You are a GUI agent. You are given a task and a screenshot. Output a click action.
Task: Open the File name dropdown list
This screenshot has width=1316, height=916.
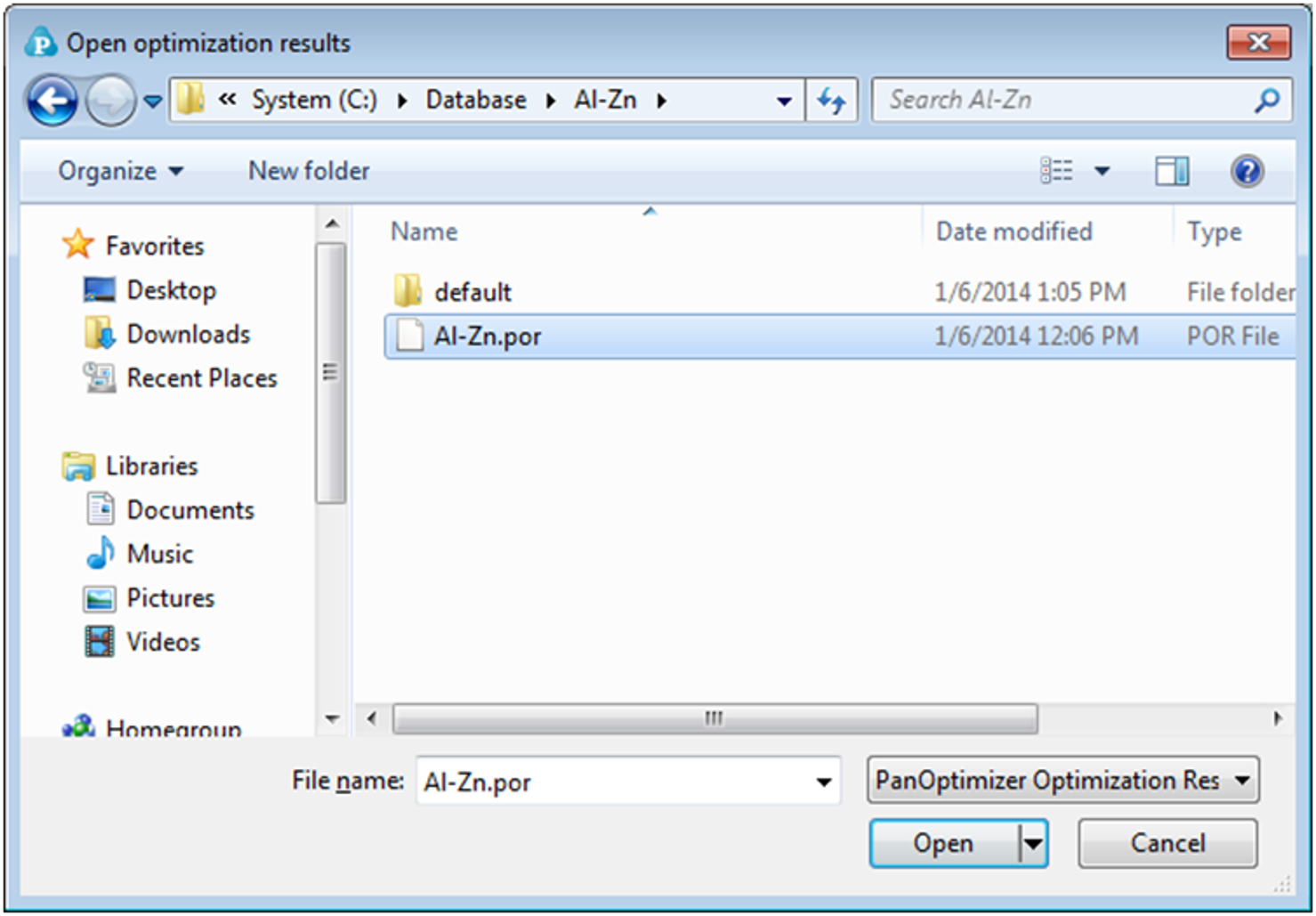click(823, 782)
